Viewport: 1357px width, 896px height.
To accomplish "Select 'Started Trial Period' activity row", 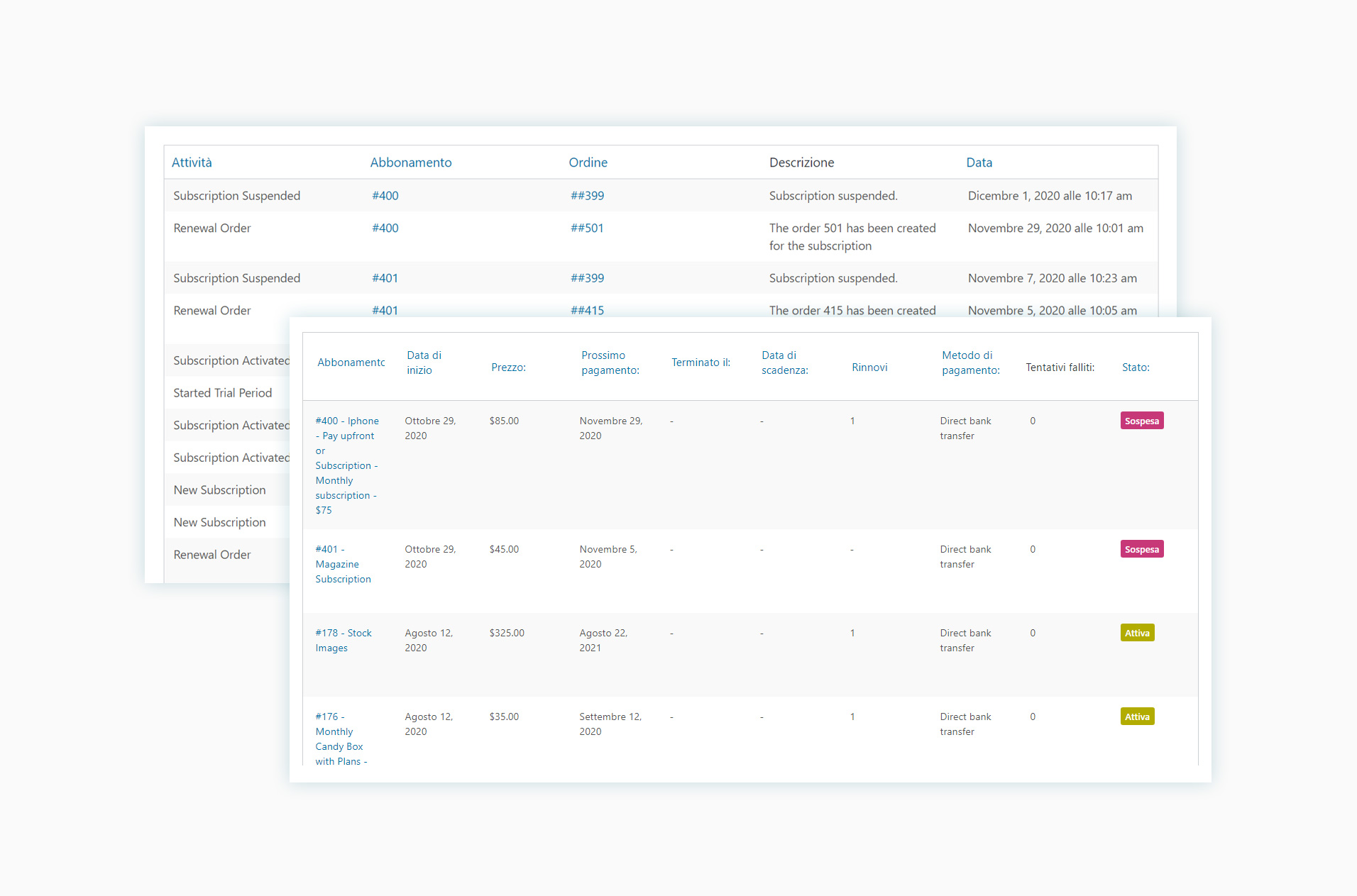I will tap(223, 393).
